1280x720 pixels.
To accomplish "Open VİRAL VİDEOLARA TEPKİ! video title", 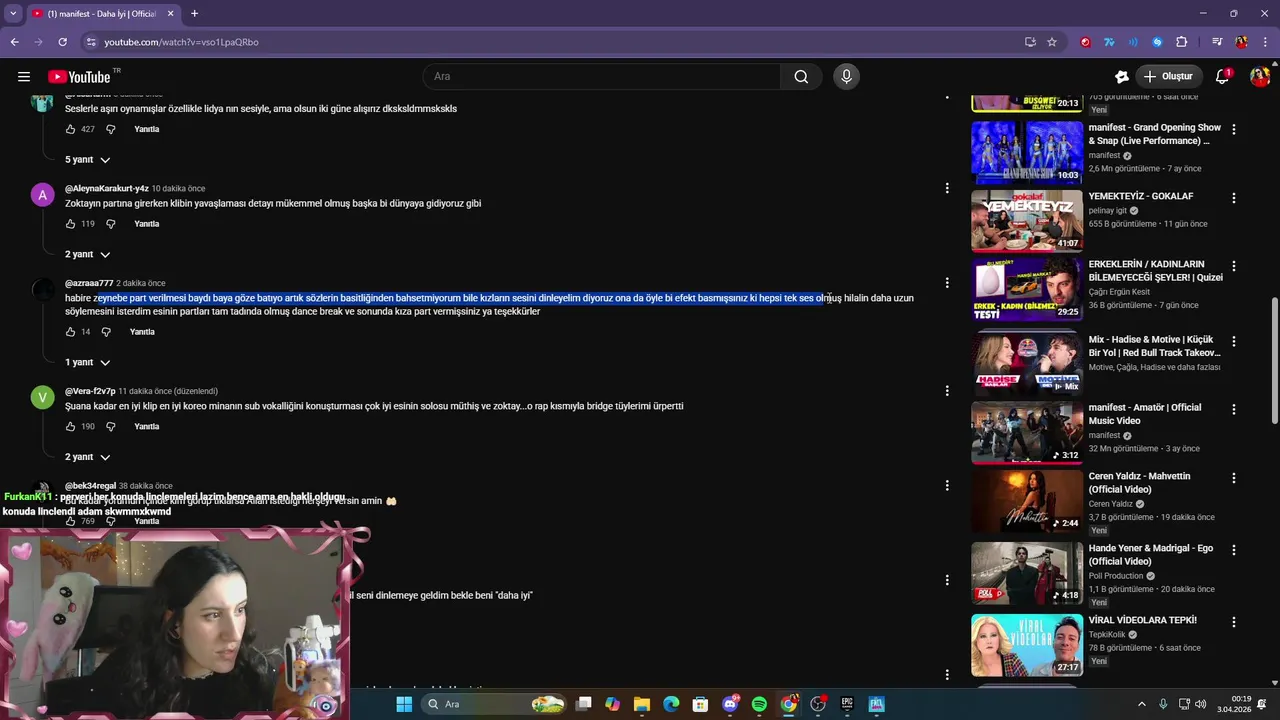I will 1142,620.
